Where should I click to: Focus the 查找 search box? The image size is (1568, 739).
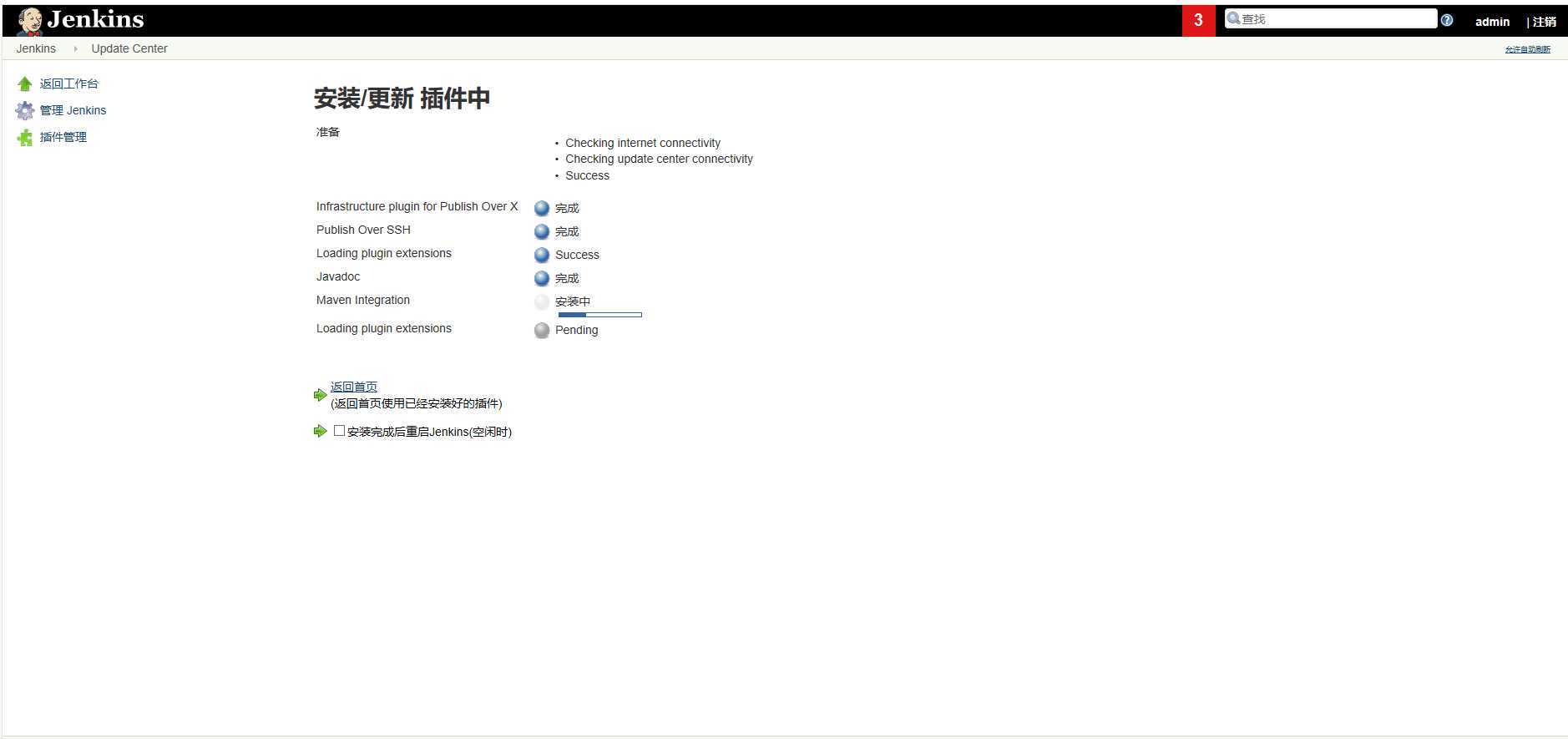point(1331,18)
